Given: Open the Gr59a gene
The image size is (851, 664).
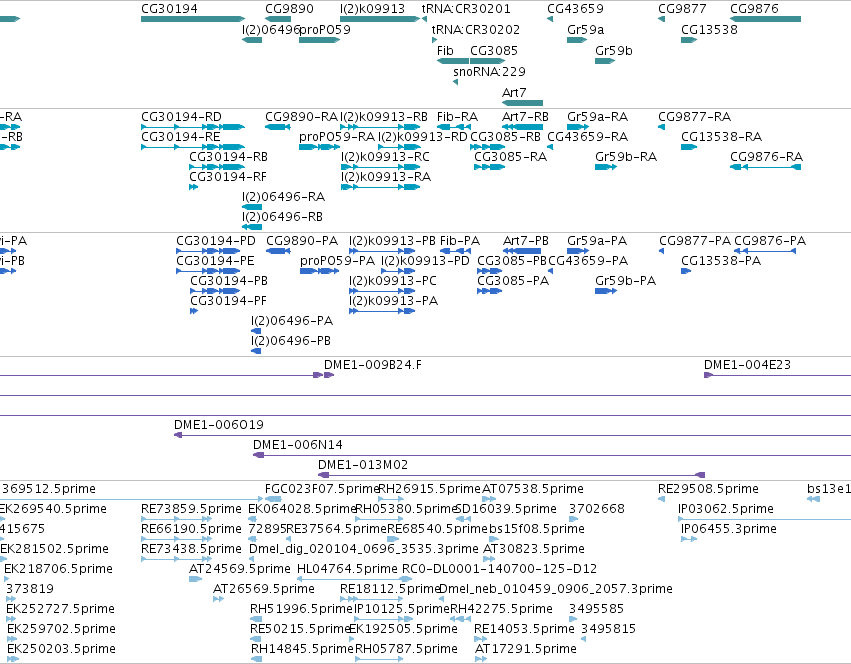Looking at the screenshot, I should 577,40.
